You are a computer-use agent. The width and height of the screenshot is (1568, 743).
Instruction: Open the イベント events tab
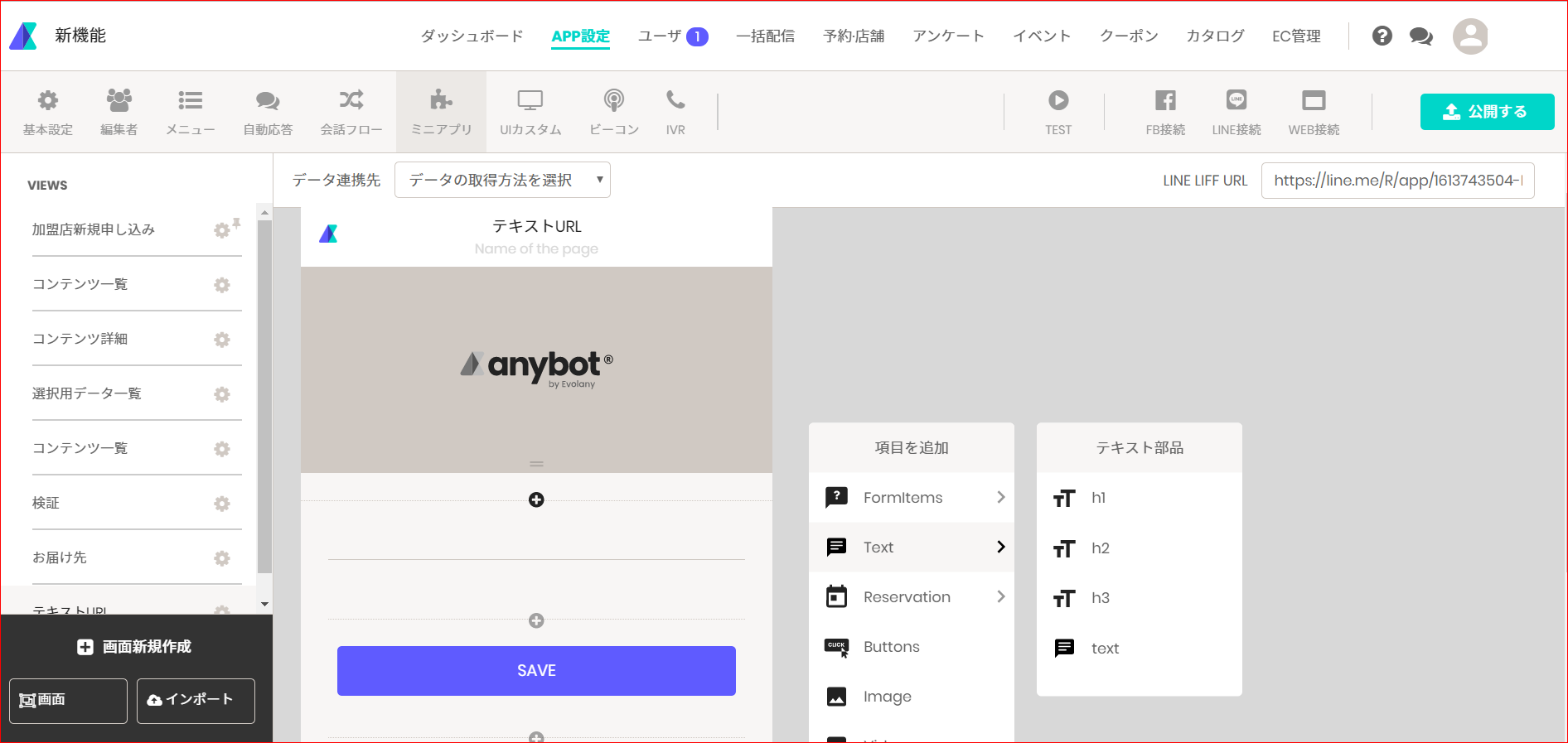click(x=1042, y=36)
